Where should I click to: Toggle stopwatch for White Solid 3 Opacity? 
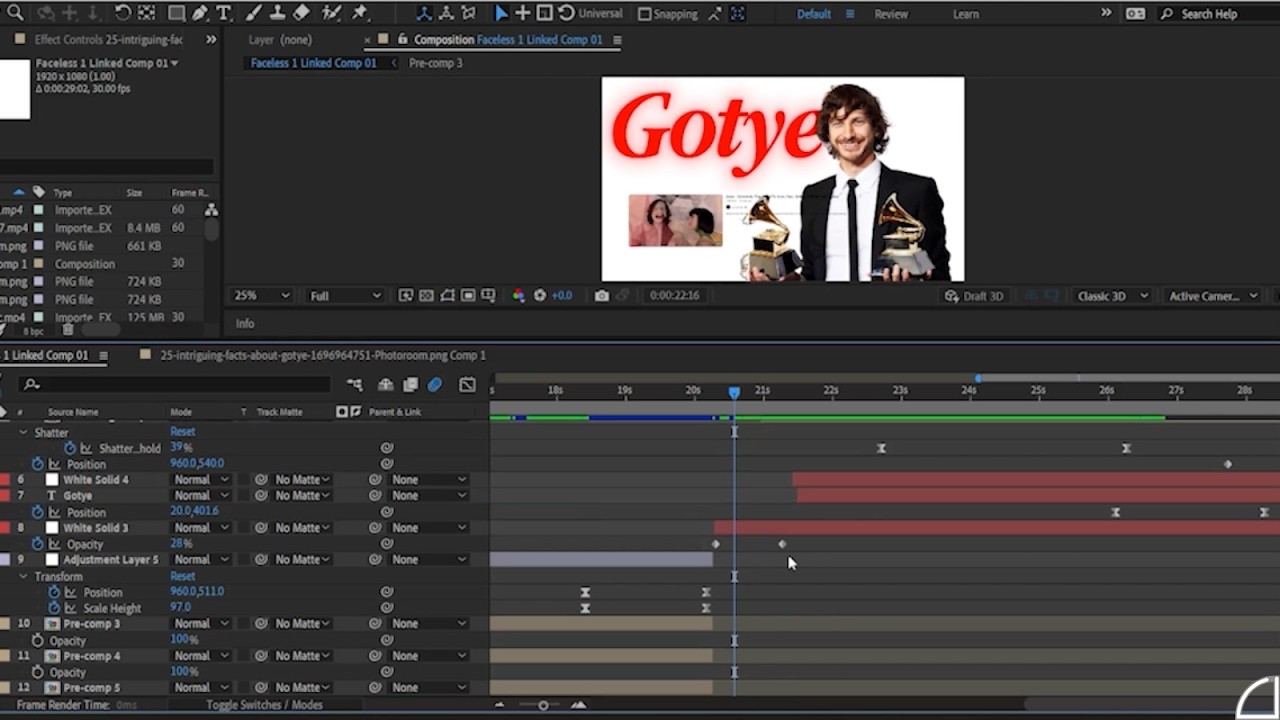pyautogui.click(x=38, y=544)
